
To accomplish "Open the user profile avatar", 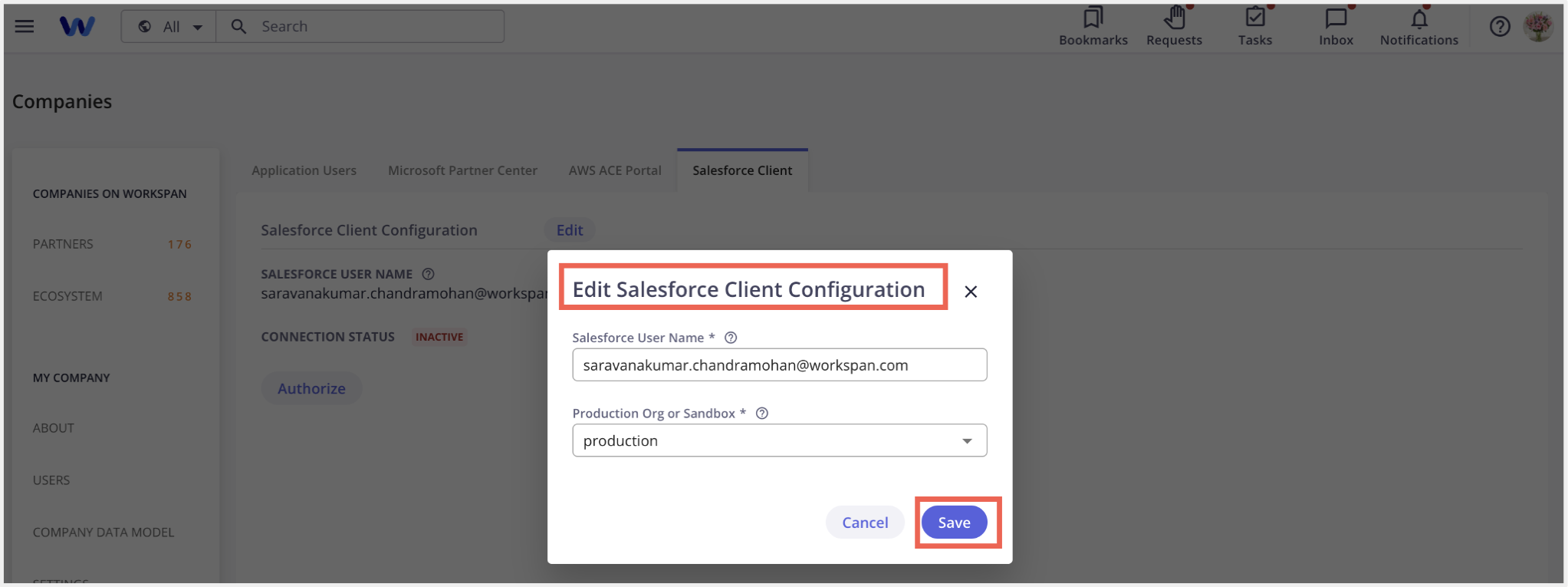I will (x=1538, y=26).
